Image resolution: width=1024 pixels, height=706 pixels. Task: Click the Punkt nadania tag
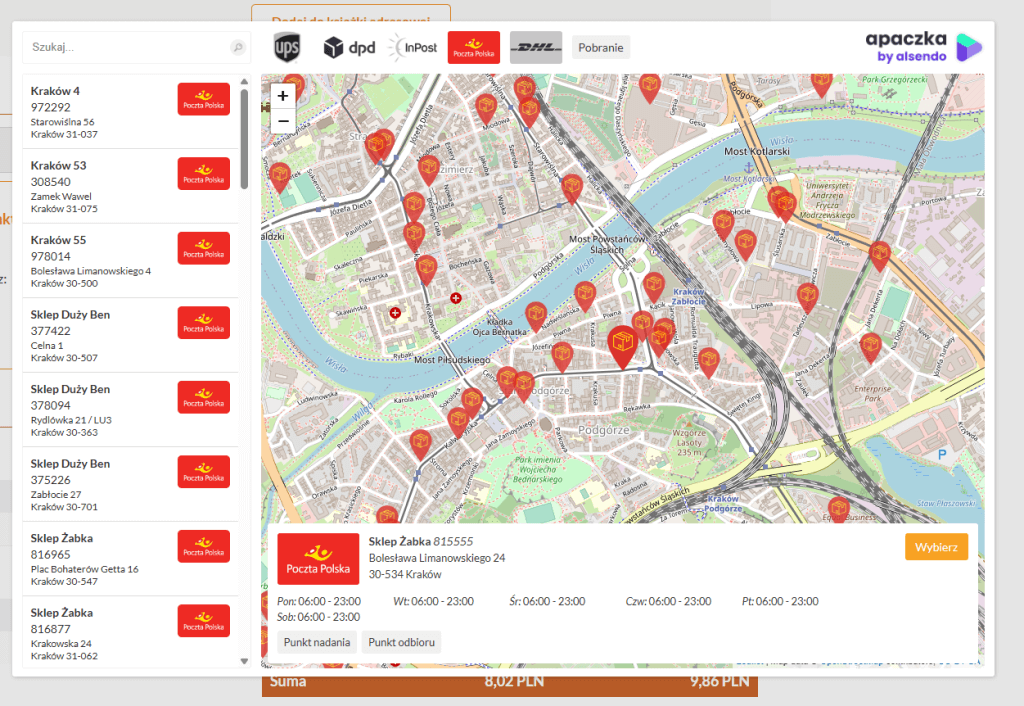316,642
